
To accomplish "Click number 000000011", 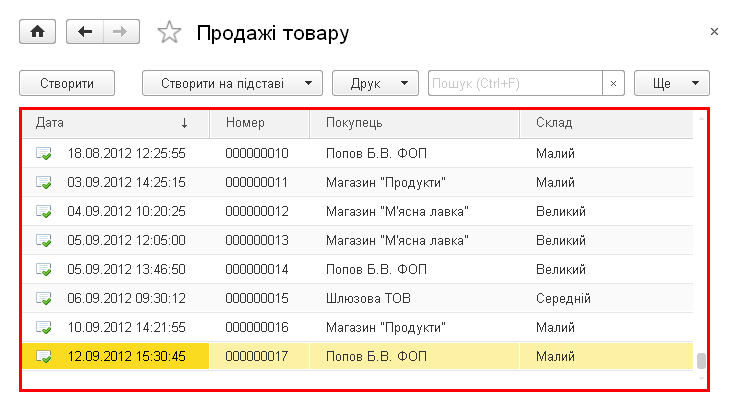I will click(x=257, y=183).
